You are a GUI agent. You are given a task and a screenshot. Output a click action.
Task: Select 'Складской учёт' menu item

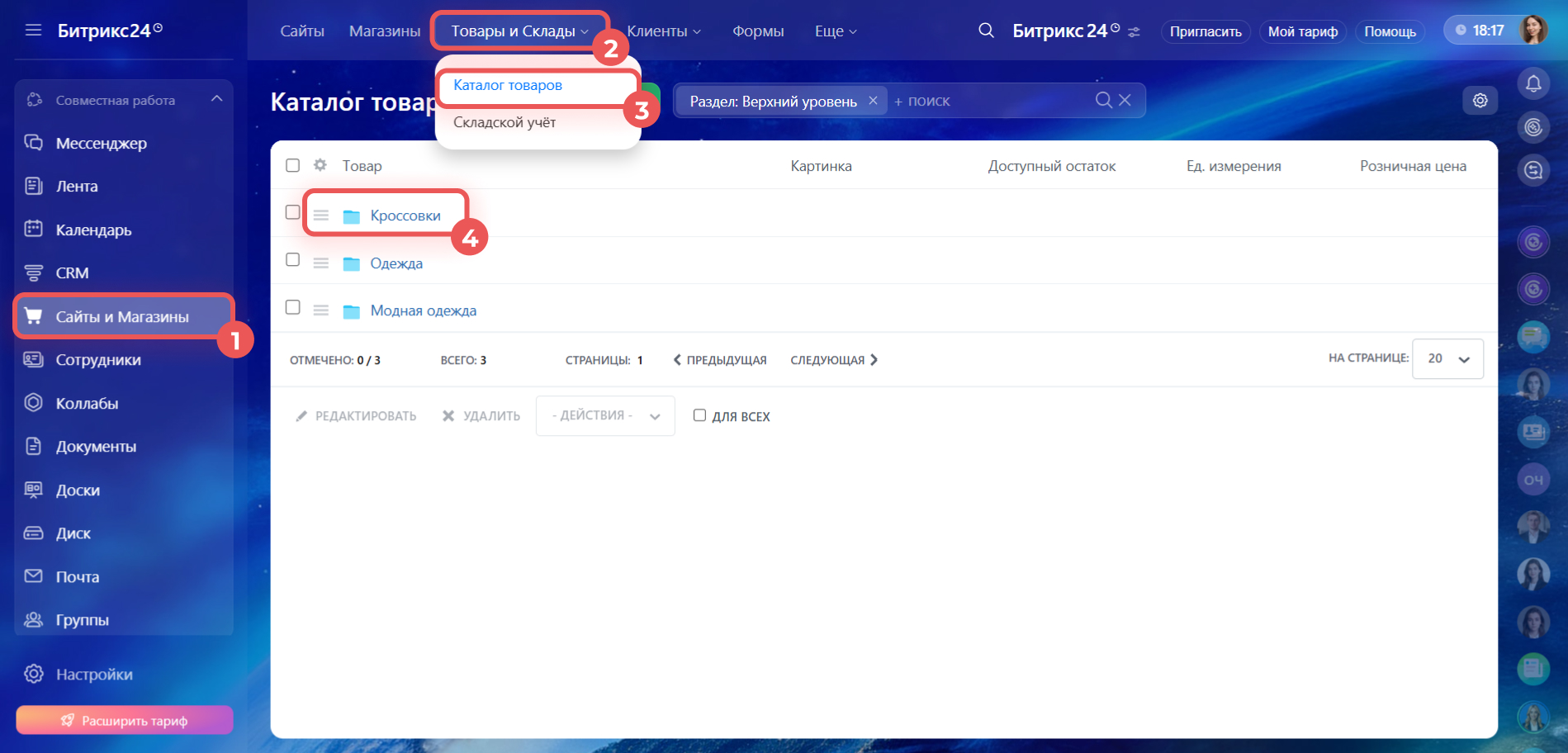pos(505,122)
